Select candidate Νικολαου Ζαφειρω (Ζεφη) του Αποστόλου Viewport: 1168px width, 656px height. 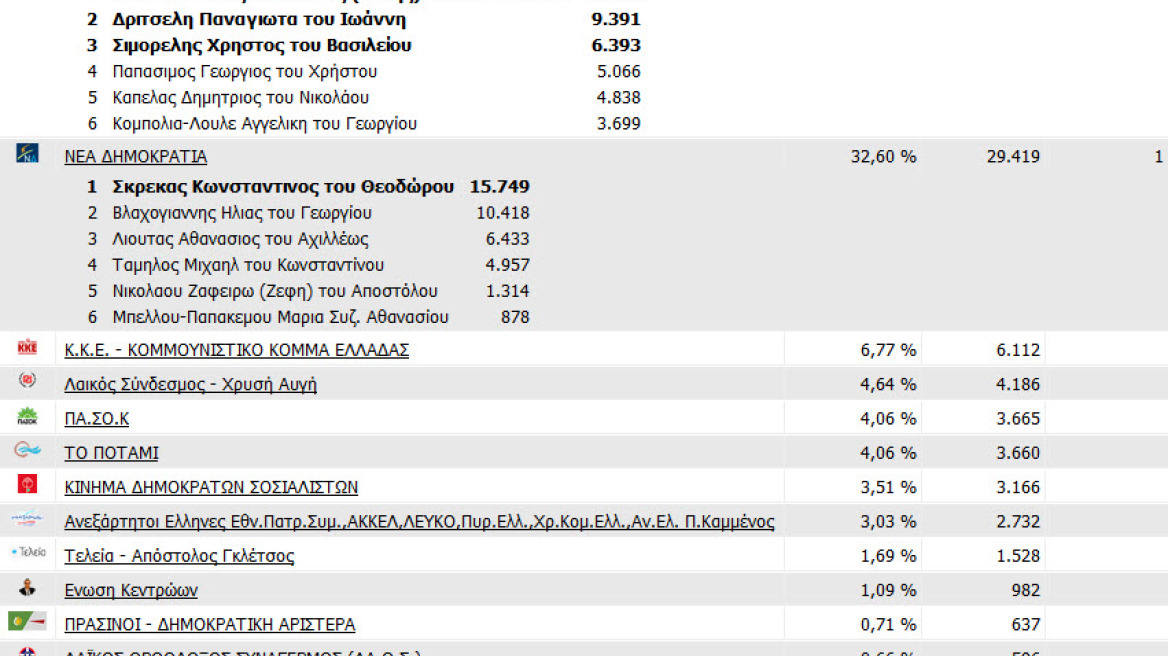coord(275,291)
